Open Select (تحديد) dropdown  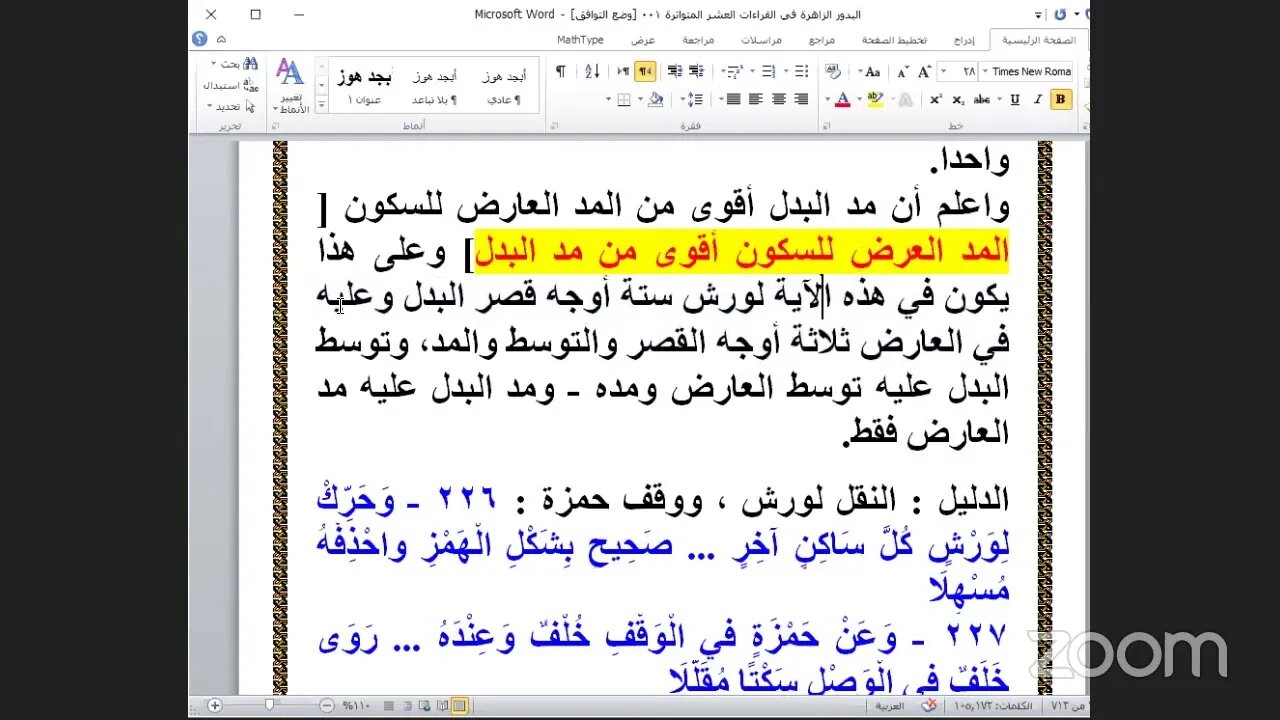pyautogui.click(x=227, y=106)
